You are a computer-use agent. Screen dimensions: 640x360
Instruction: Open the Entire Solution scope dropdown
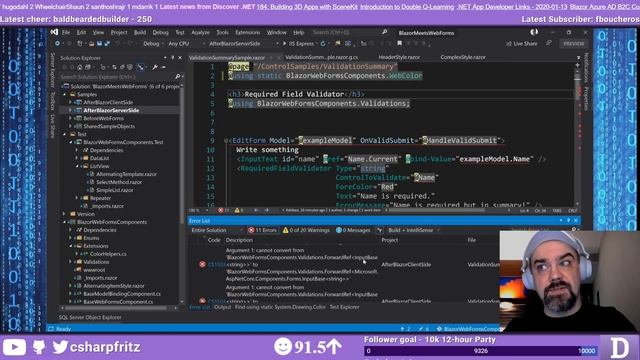[217, 230]
